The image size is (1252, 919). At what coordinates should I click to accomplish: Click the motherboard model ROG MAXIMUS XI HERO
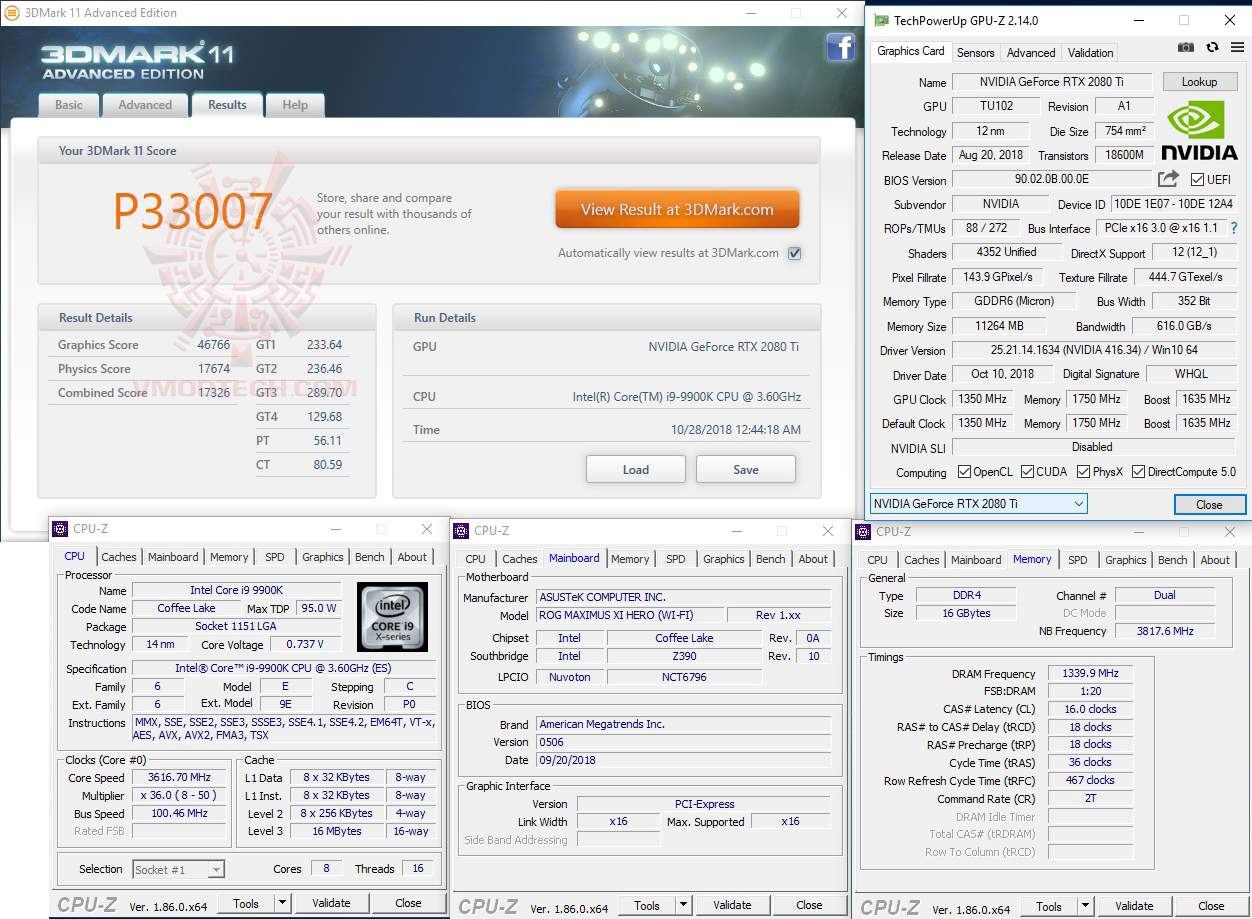tap(630, 615)
